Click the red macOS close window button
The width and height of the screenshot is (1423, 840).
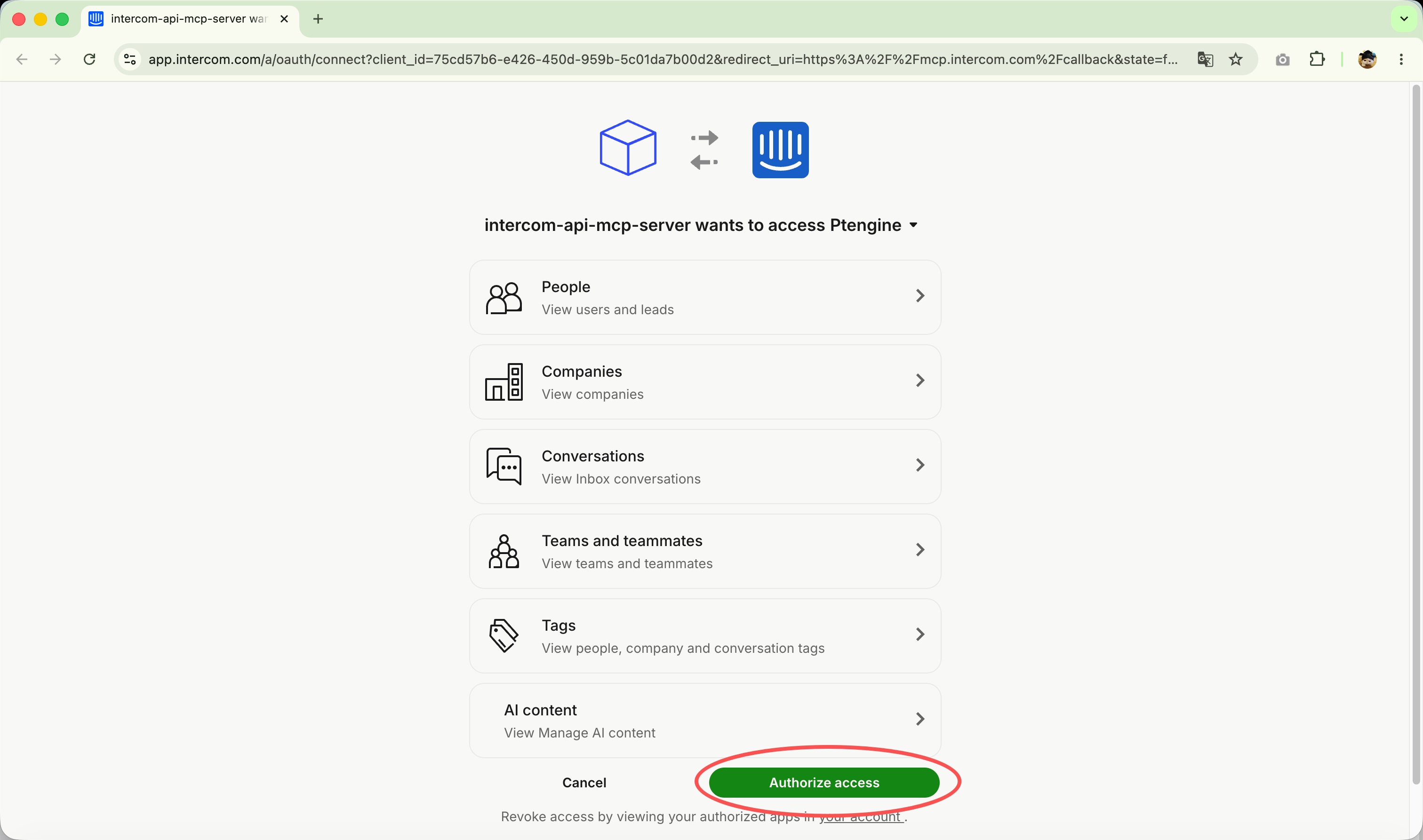click(19, 19)
